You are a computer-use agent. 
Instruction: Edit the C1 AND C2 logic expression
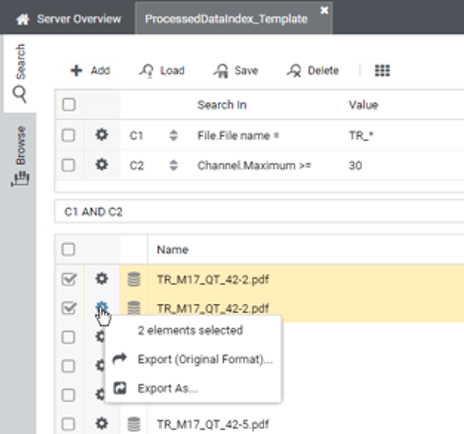259,212
